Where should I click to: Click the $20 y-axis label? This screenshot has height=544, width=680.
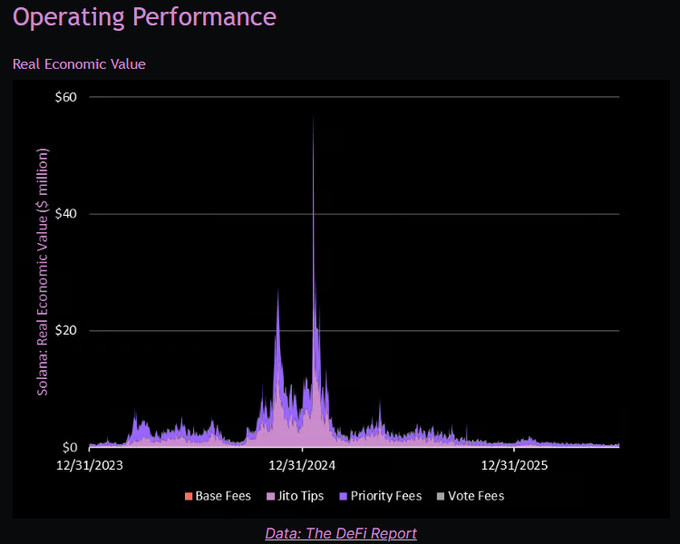(x=66, y=331)
